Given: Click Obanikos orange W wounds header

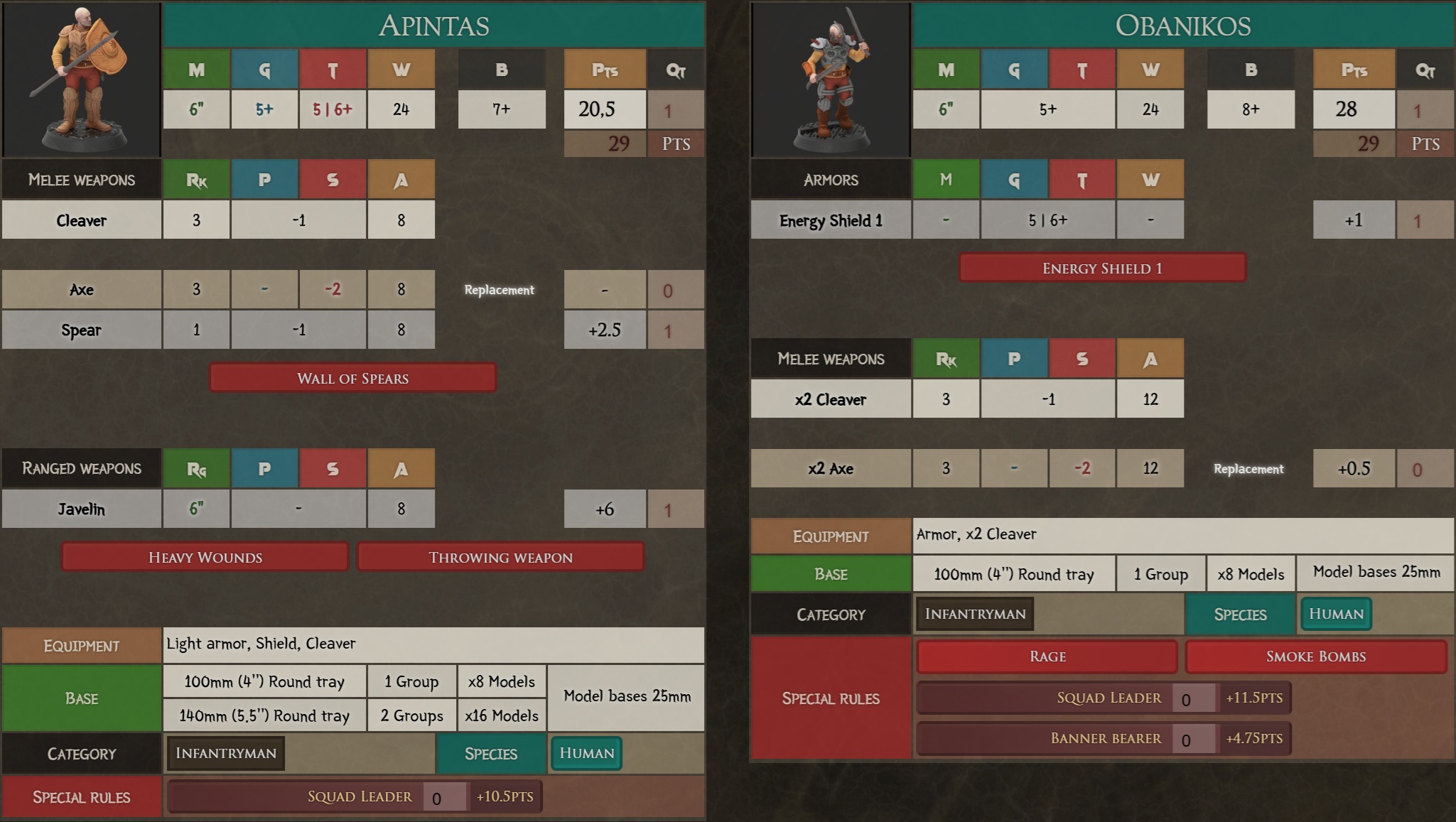Looking at the screenshot, I should (x=1150, y=70).
